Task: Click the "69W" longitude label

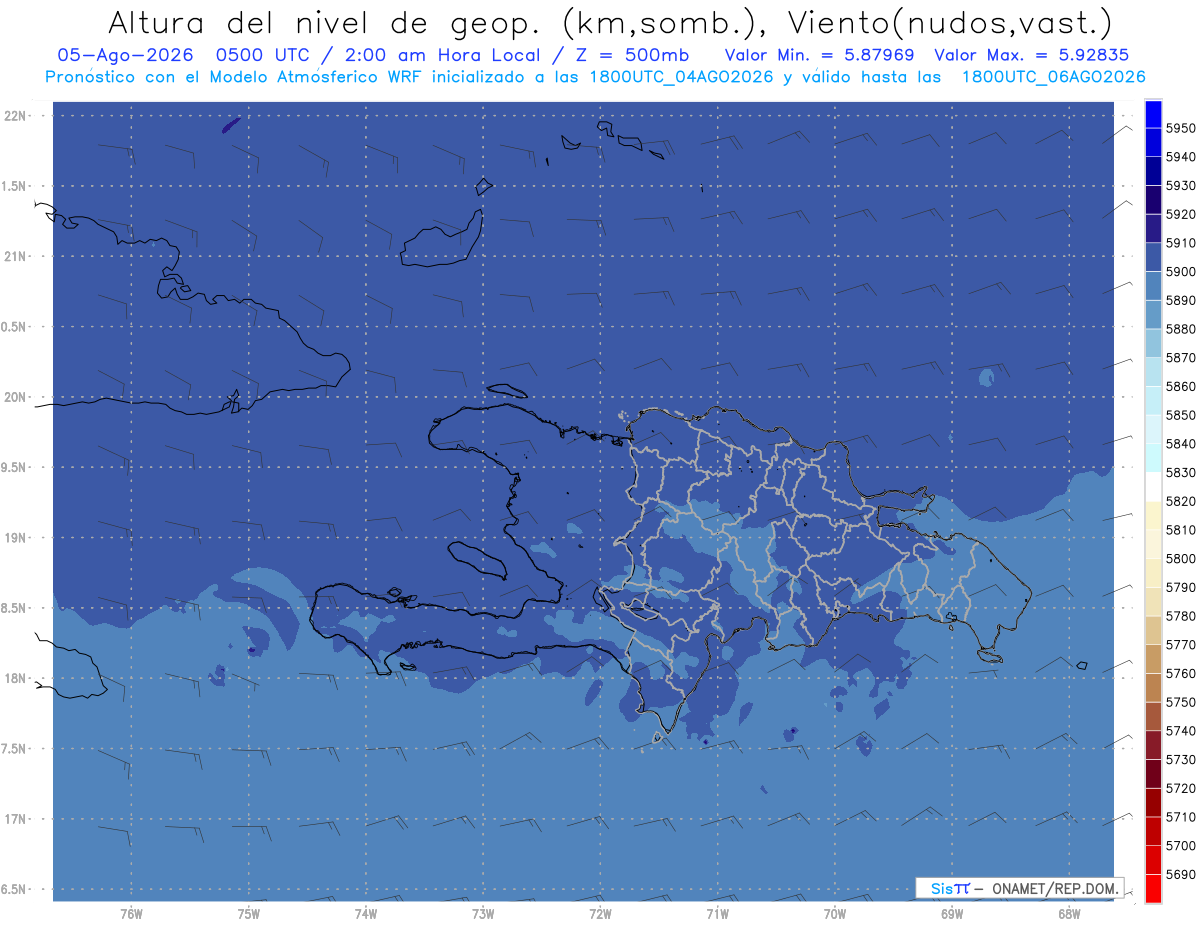Action: [x=952, y=913]
